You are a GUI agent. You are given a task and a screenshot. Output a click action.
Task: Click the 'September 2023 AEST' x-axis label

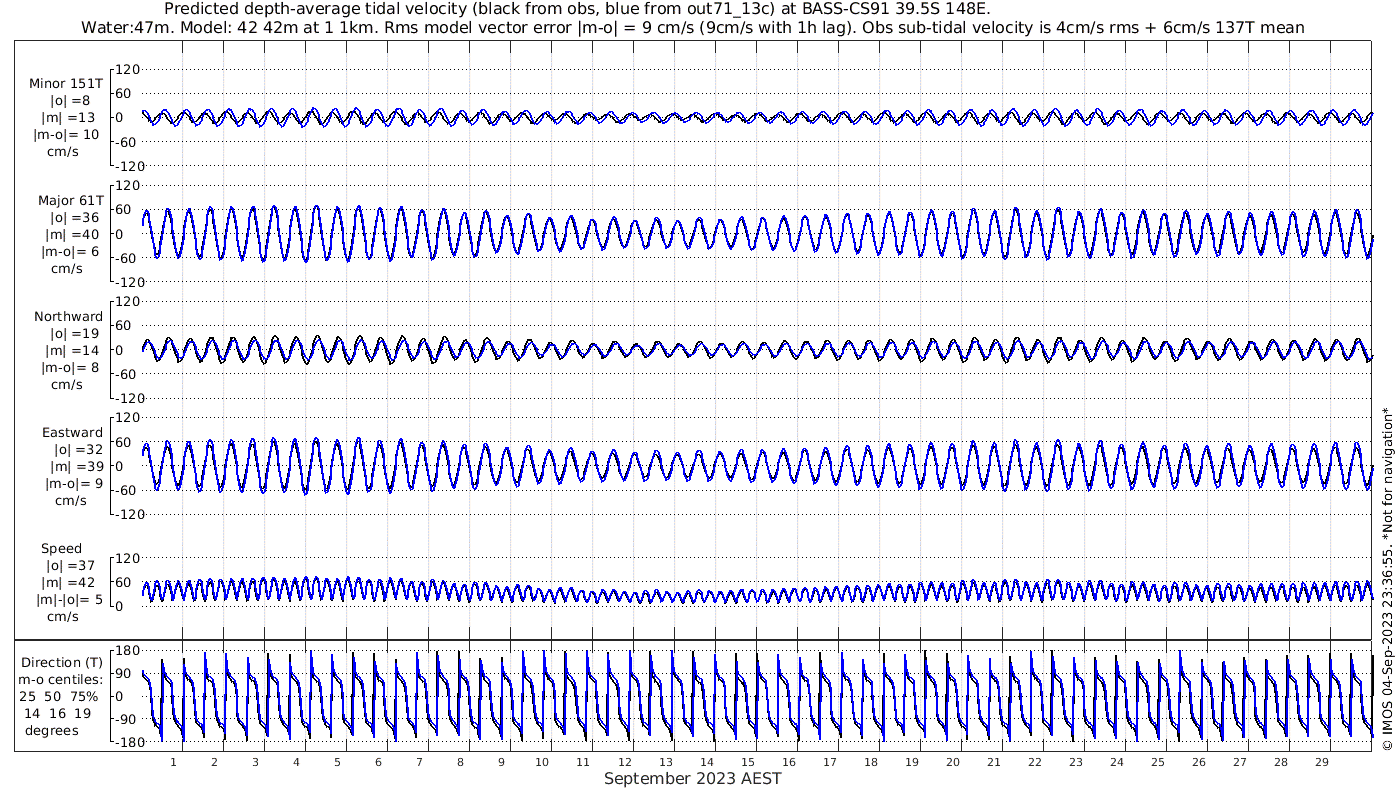(692, 778)
